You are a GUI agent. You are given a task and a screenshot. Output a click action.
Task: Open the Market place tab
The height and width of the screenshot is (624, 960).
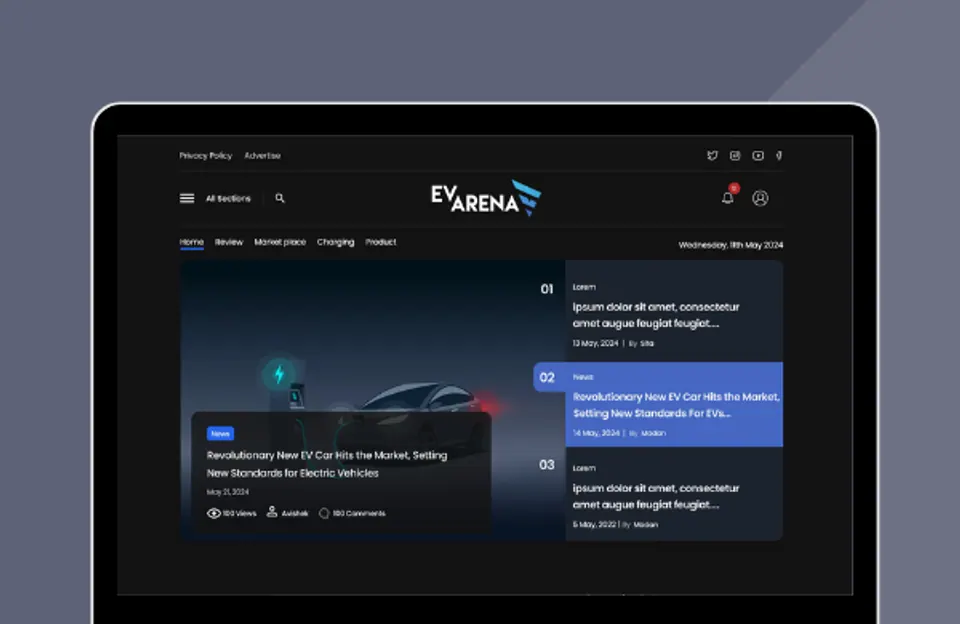click(280, 242)
